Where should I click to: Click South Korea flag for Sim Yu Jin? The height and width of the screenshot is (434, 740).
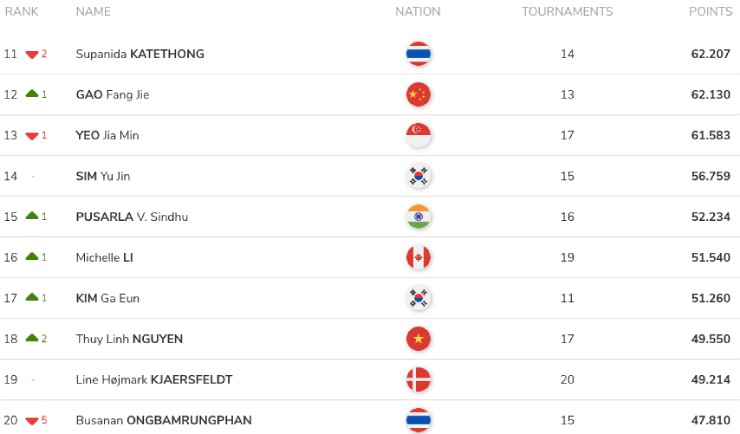pyautogui.click(x=418, y=176)
